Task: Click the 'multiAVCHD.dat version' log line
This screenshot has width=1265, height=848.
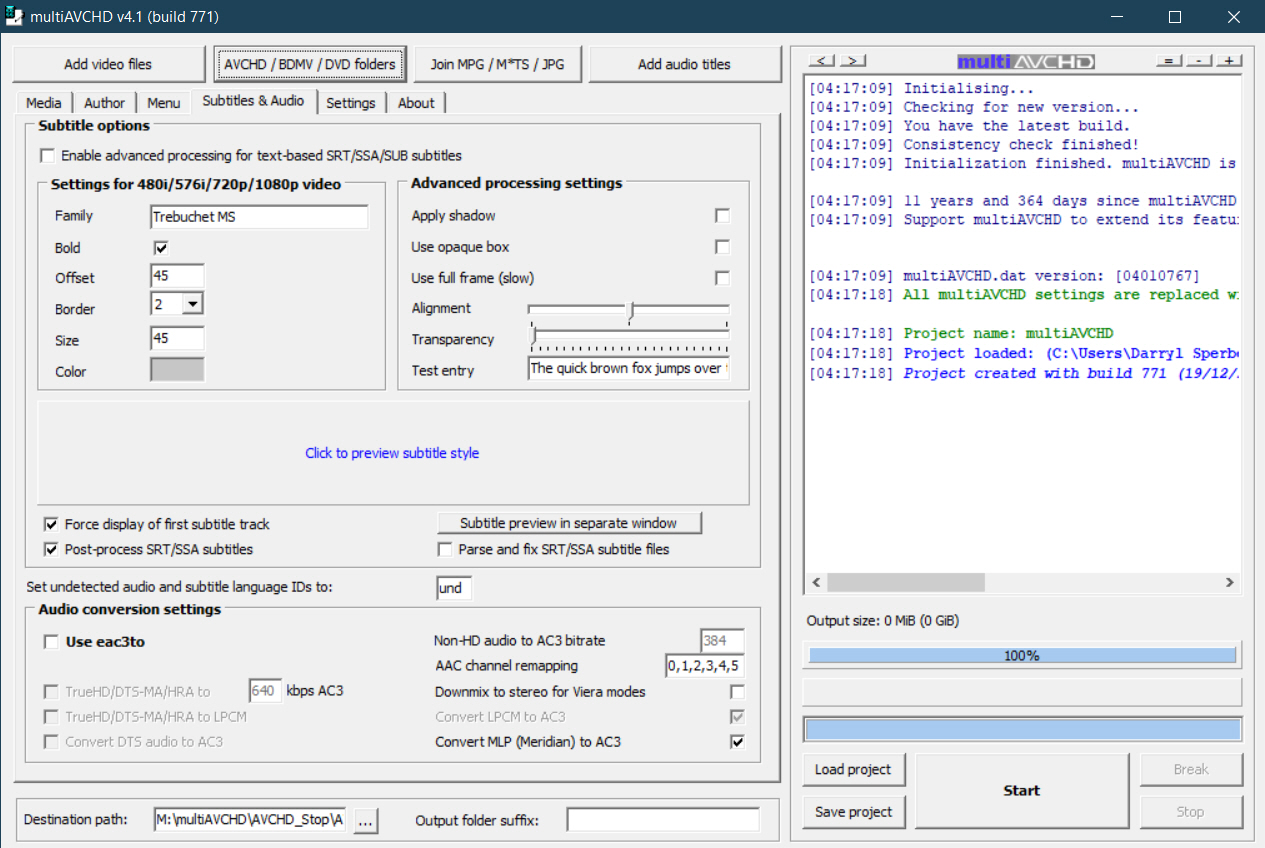Action: coord(1004,275)
